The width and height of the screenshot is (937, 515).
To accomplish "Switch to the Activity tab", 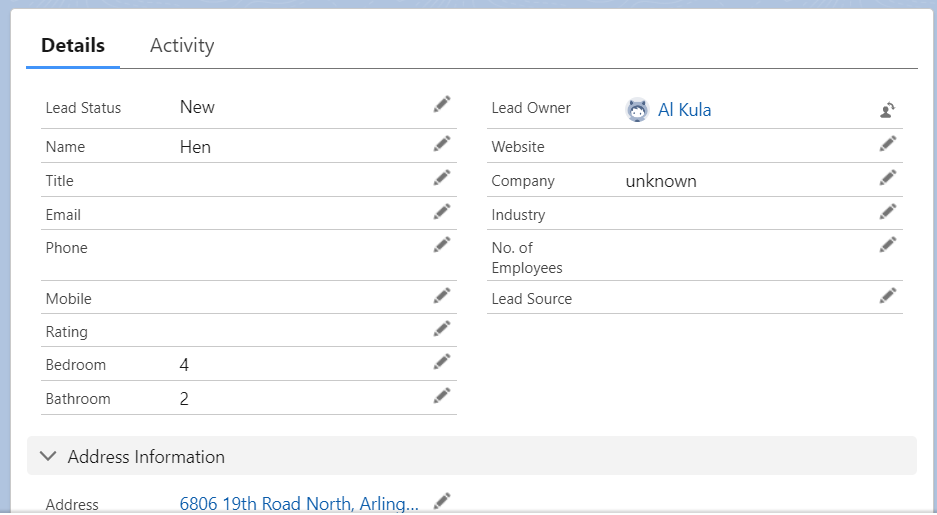I will [182, 45].
